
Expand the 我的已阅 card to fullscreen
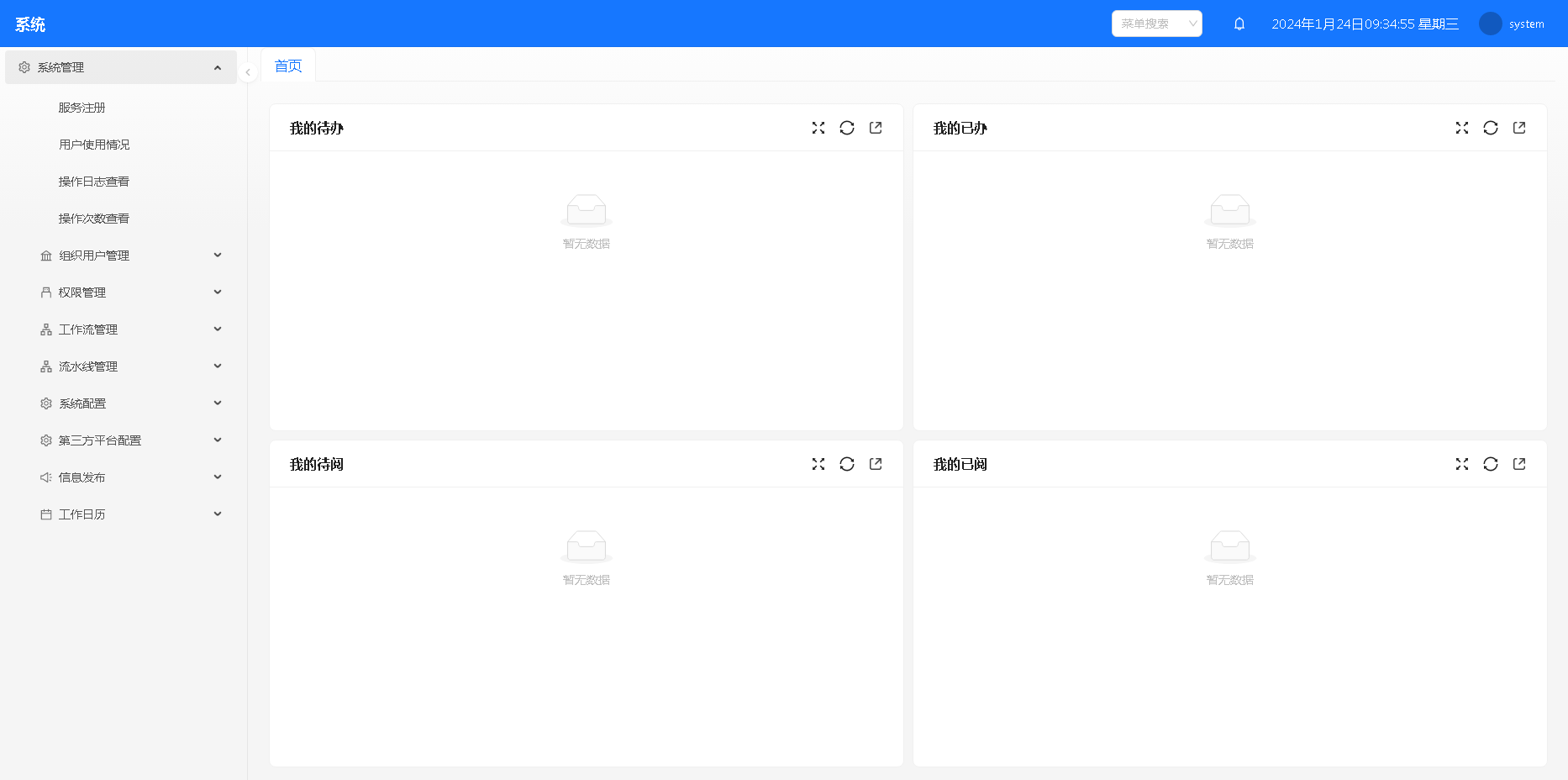tap(1462, 464)
